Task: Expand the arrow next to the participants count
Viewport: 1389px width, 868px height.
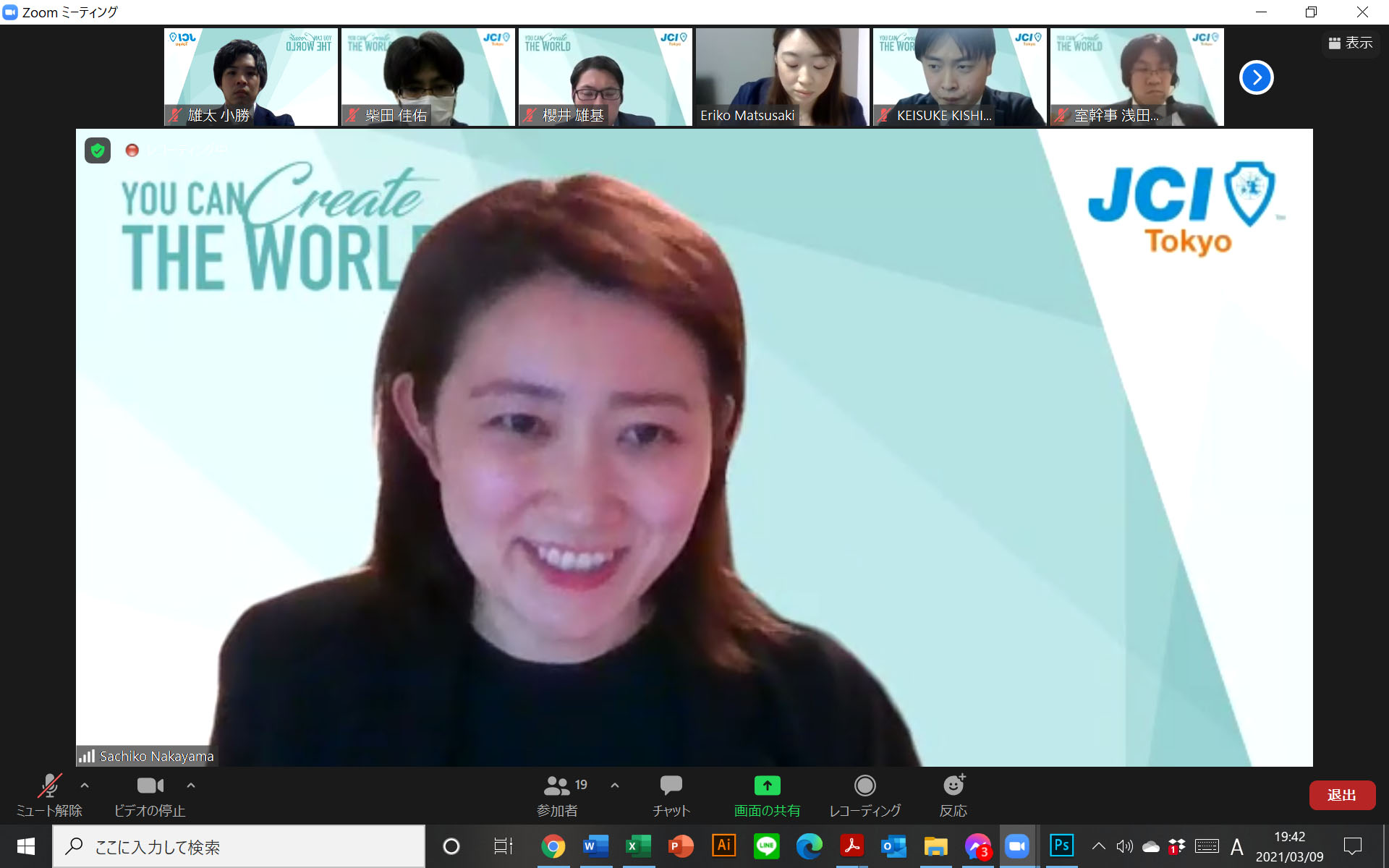Action: 615,786
